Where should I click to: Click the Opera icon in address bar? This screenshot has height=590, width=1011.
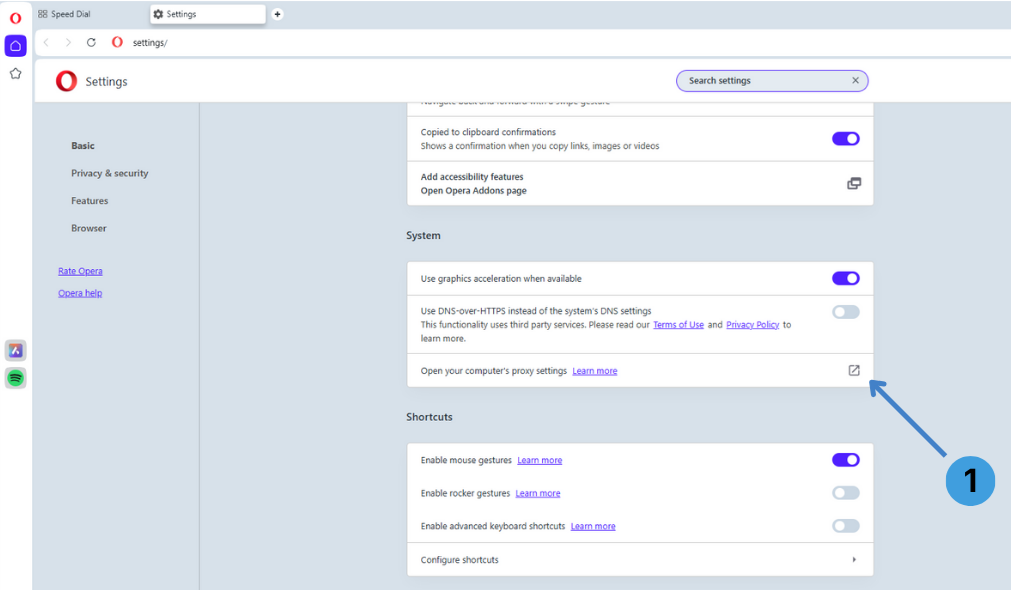(x=117, y=42)
